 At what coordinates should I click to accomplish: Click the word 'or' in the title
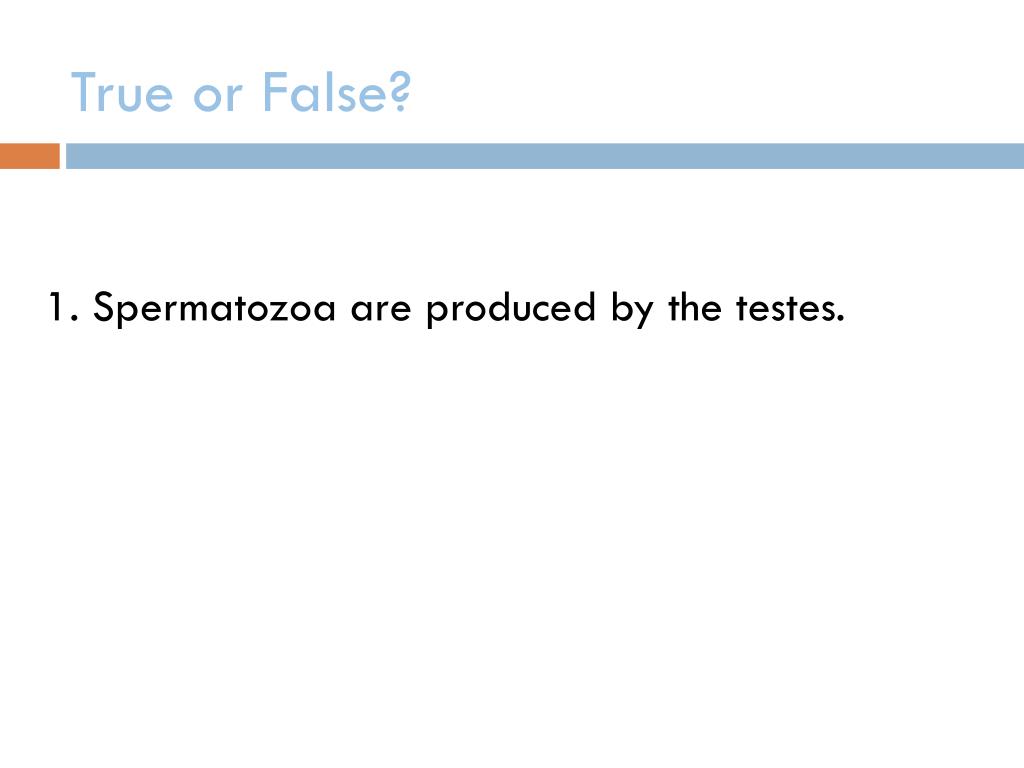(217, 97)
